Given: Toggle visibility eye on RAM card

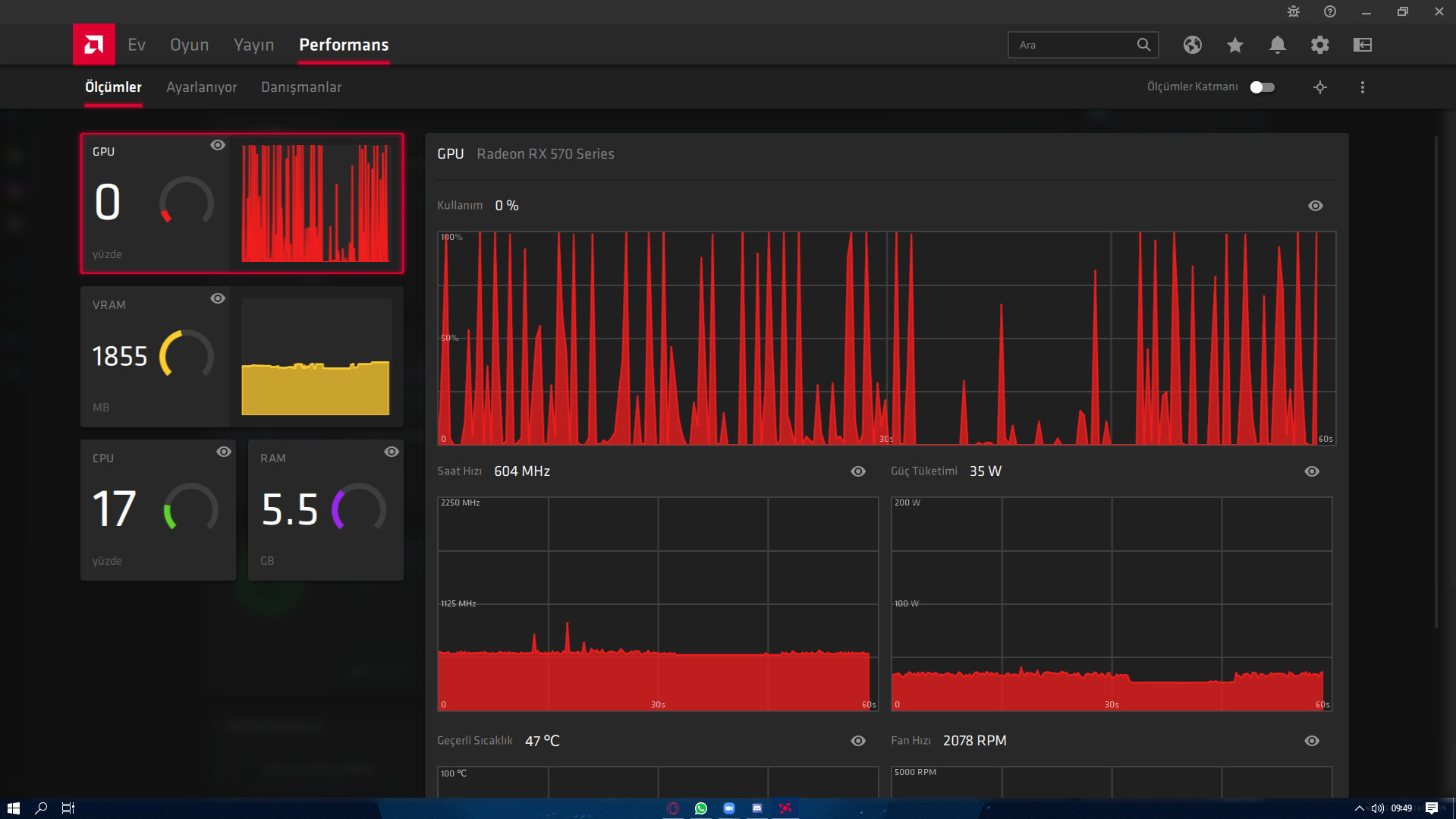Looking at the screenshot, I should pos(392,452).
